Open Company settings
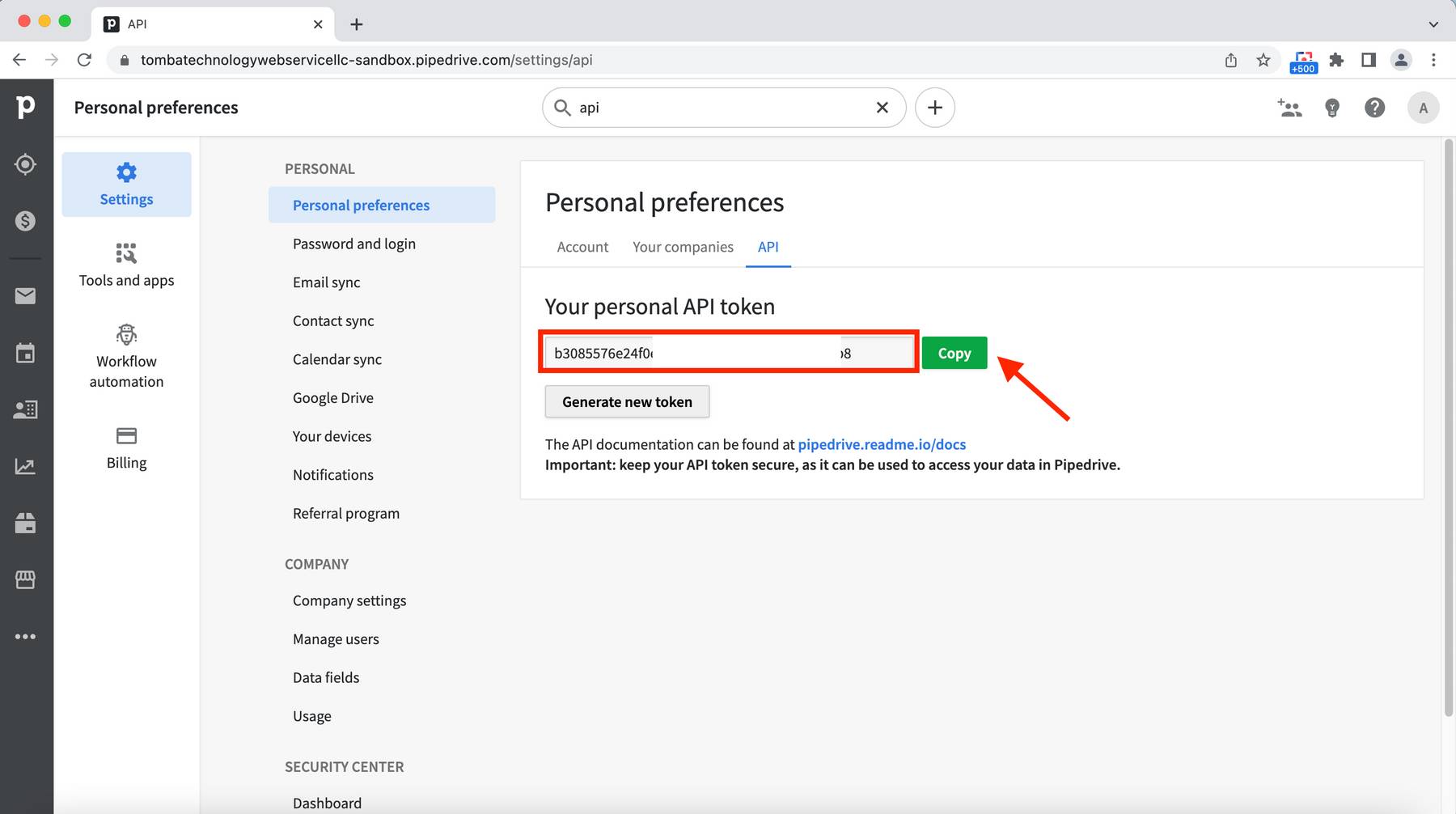Viewport: 1456px width, 814px height. pyautogui.click(x=349, y=600)
